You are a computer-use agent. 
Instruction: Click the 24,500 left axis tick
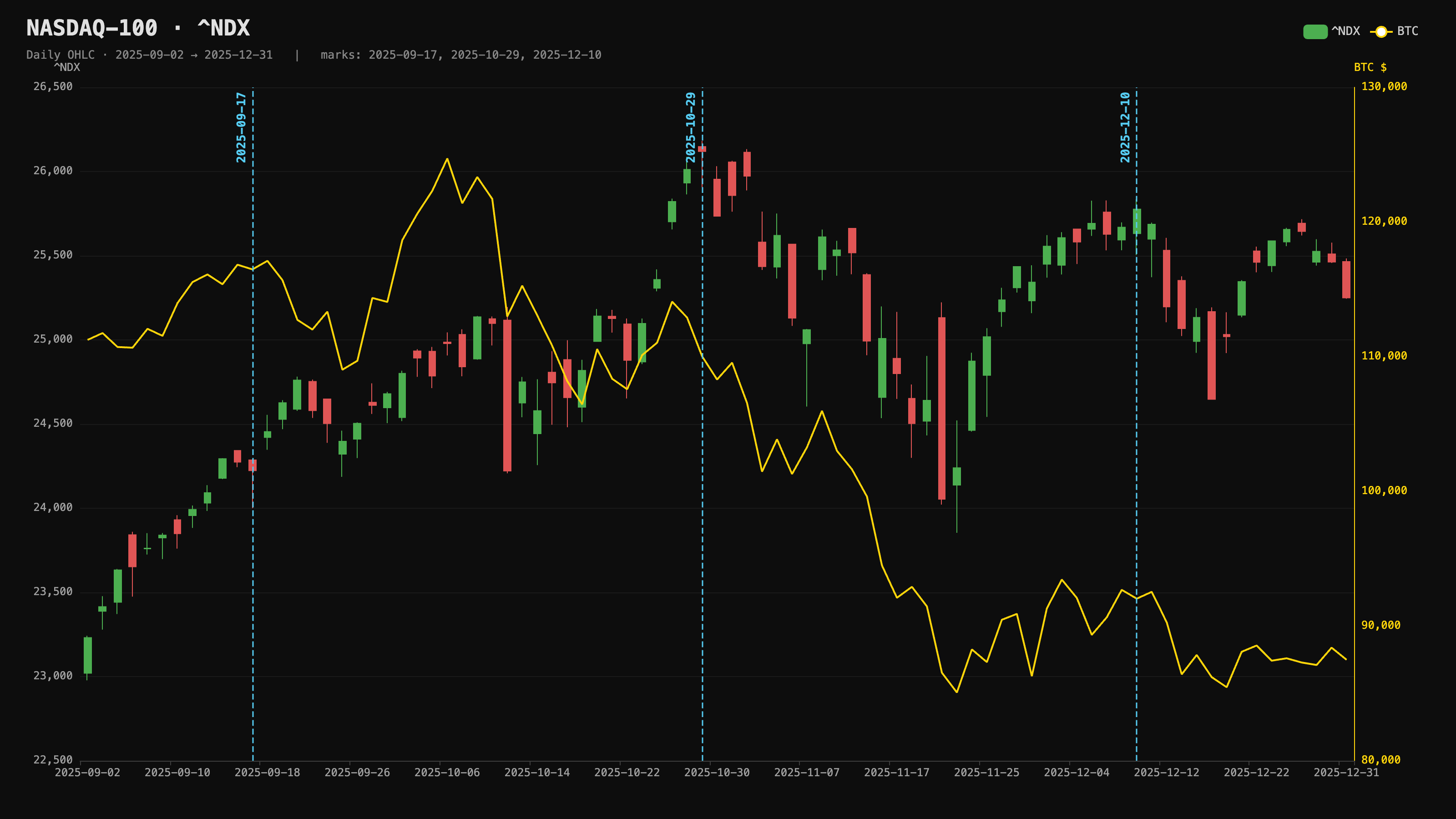53,423
